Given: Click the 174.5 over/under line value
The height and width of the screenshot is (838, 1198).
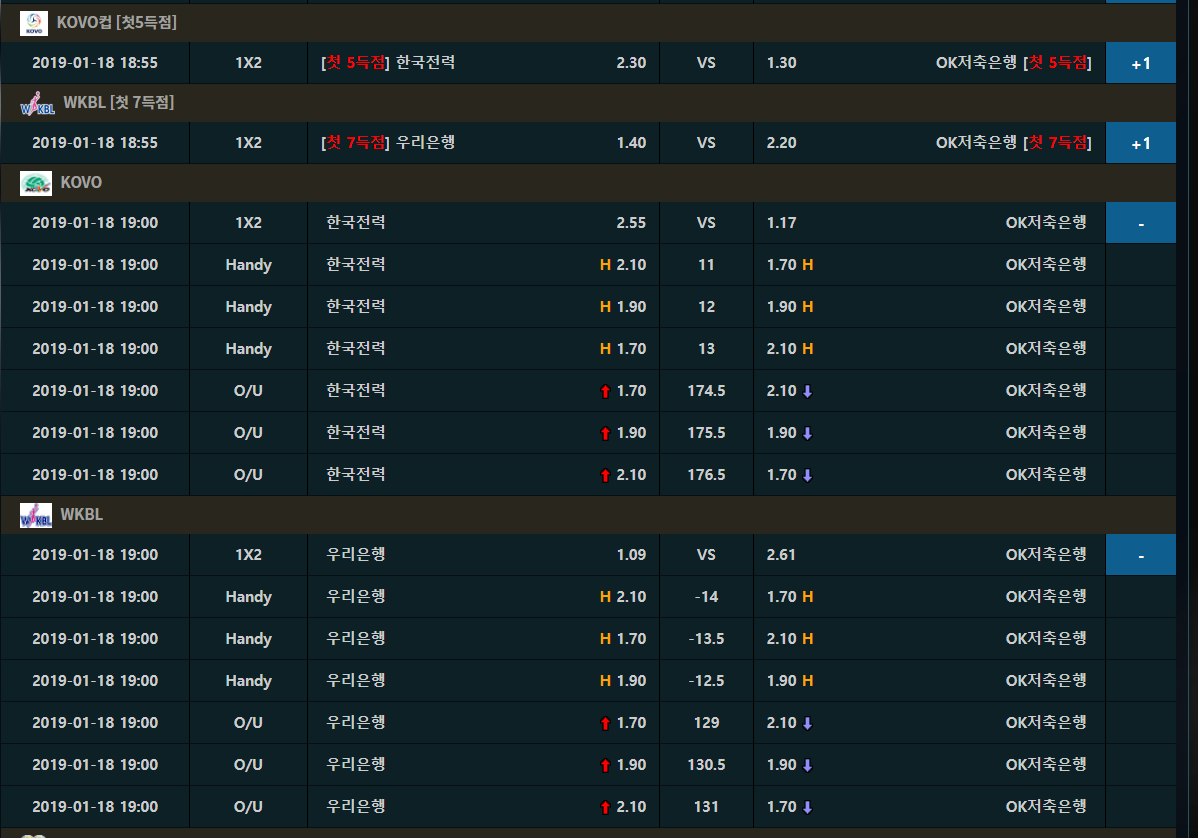Looking at the screenshot, I should pyautogui.click(x=706, y=391).
